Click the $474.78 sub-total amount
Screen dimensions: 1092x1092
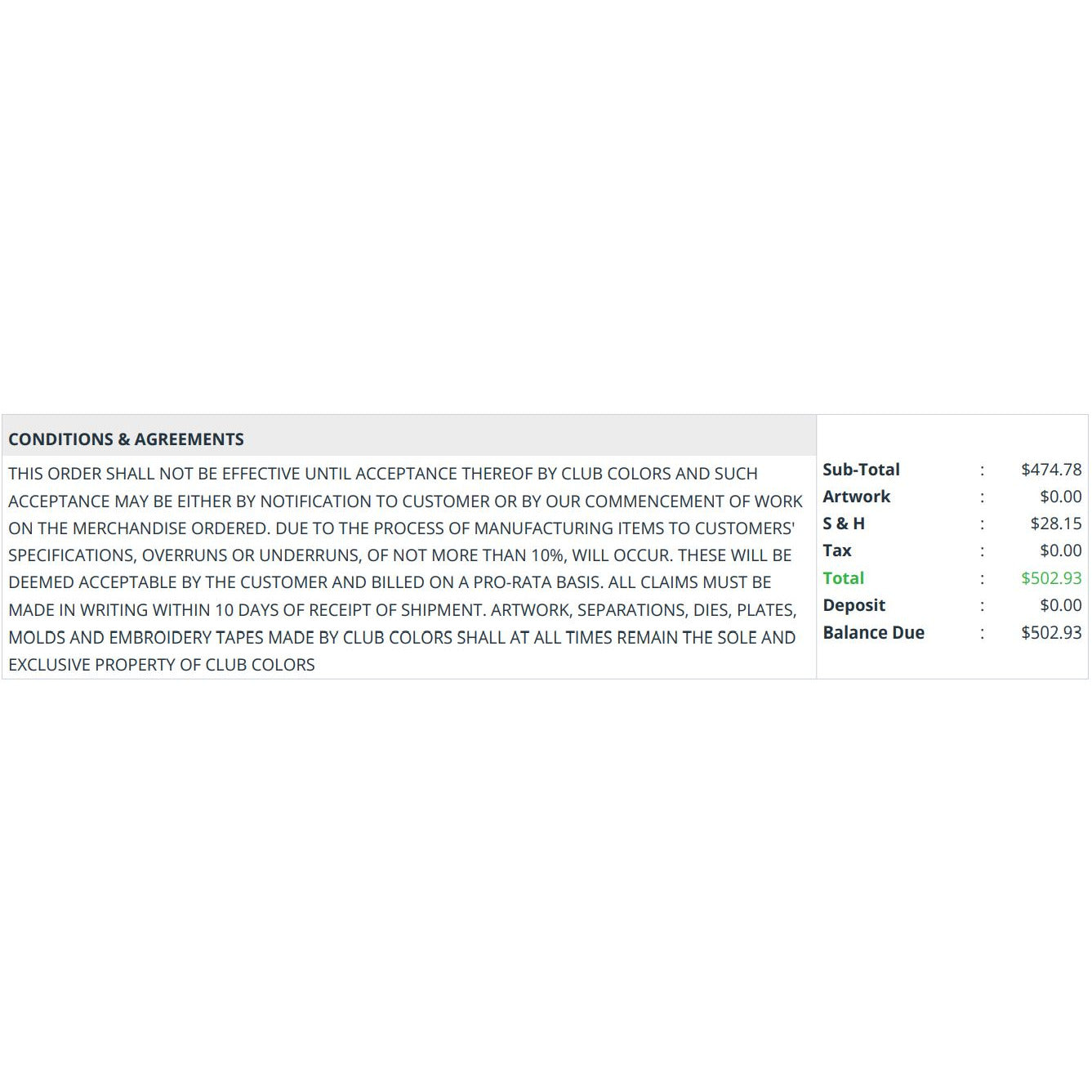point(1051,470)
